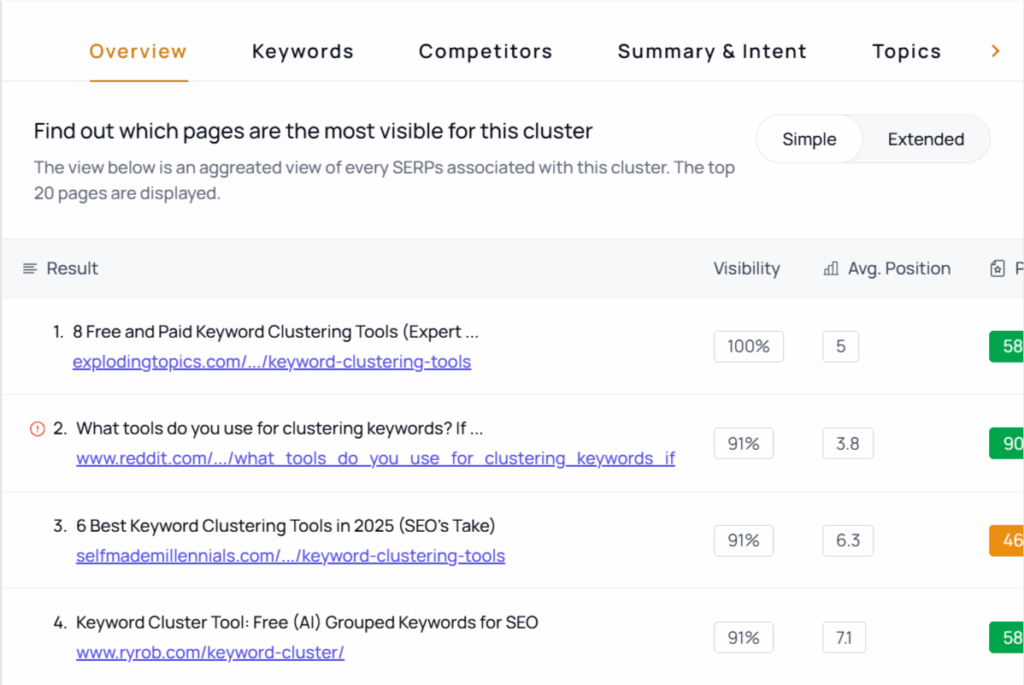Switch to Simple view
1024x685 pixels.
(x=809, y=139)
